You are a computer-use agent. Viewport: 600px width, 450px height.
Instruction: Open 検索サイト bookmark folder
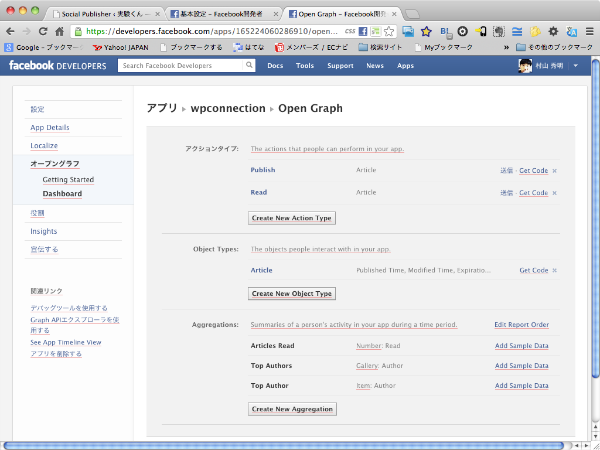[380, 47]
